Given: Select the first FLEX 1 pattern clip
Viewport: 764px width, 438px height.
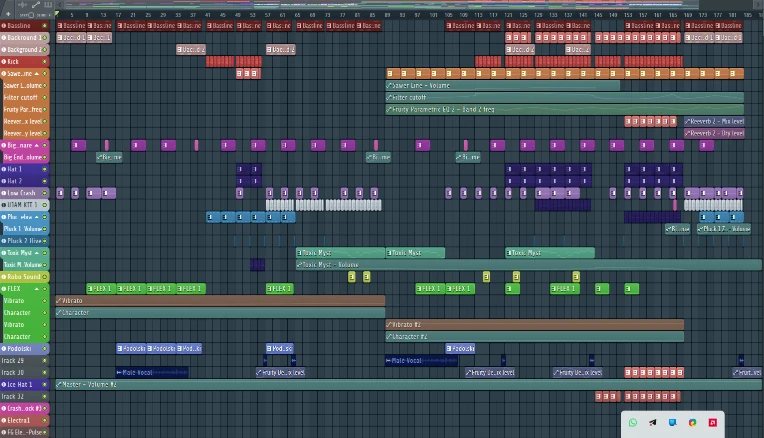Looking at the screenshot, I should 101,289.
